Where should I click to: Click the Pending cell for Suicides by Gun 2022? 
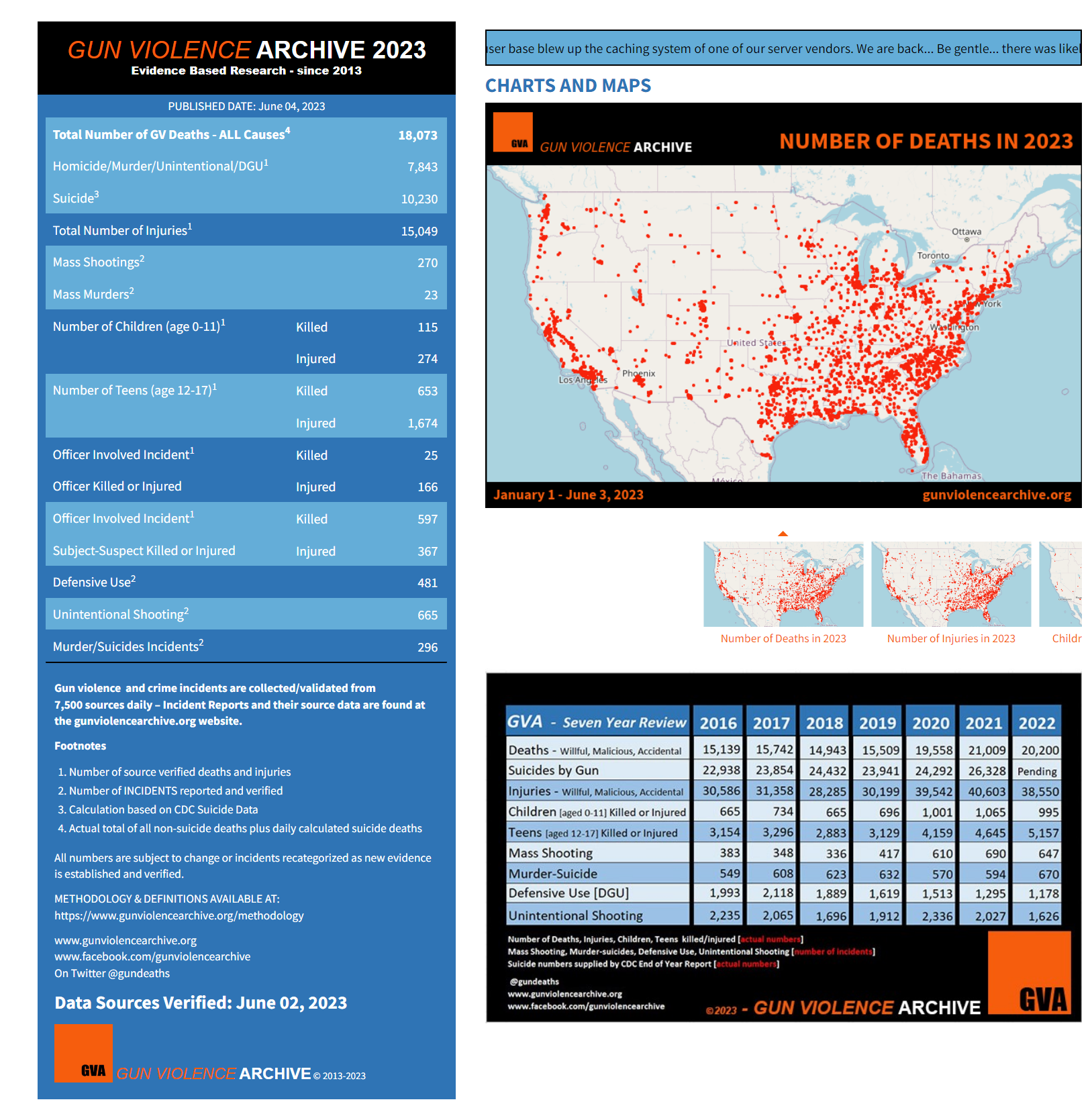[x=1037, y=771]
